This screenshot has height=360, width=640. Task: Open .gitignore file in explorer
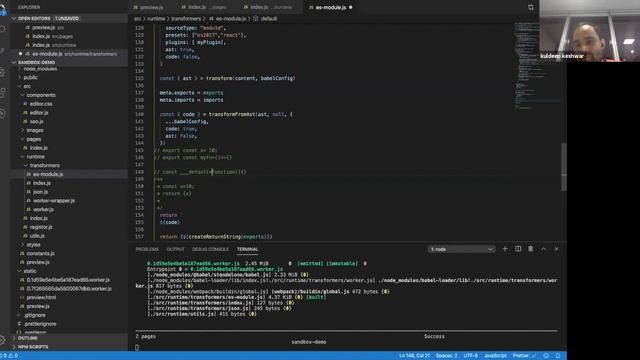coord(34,315)
